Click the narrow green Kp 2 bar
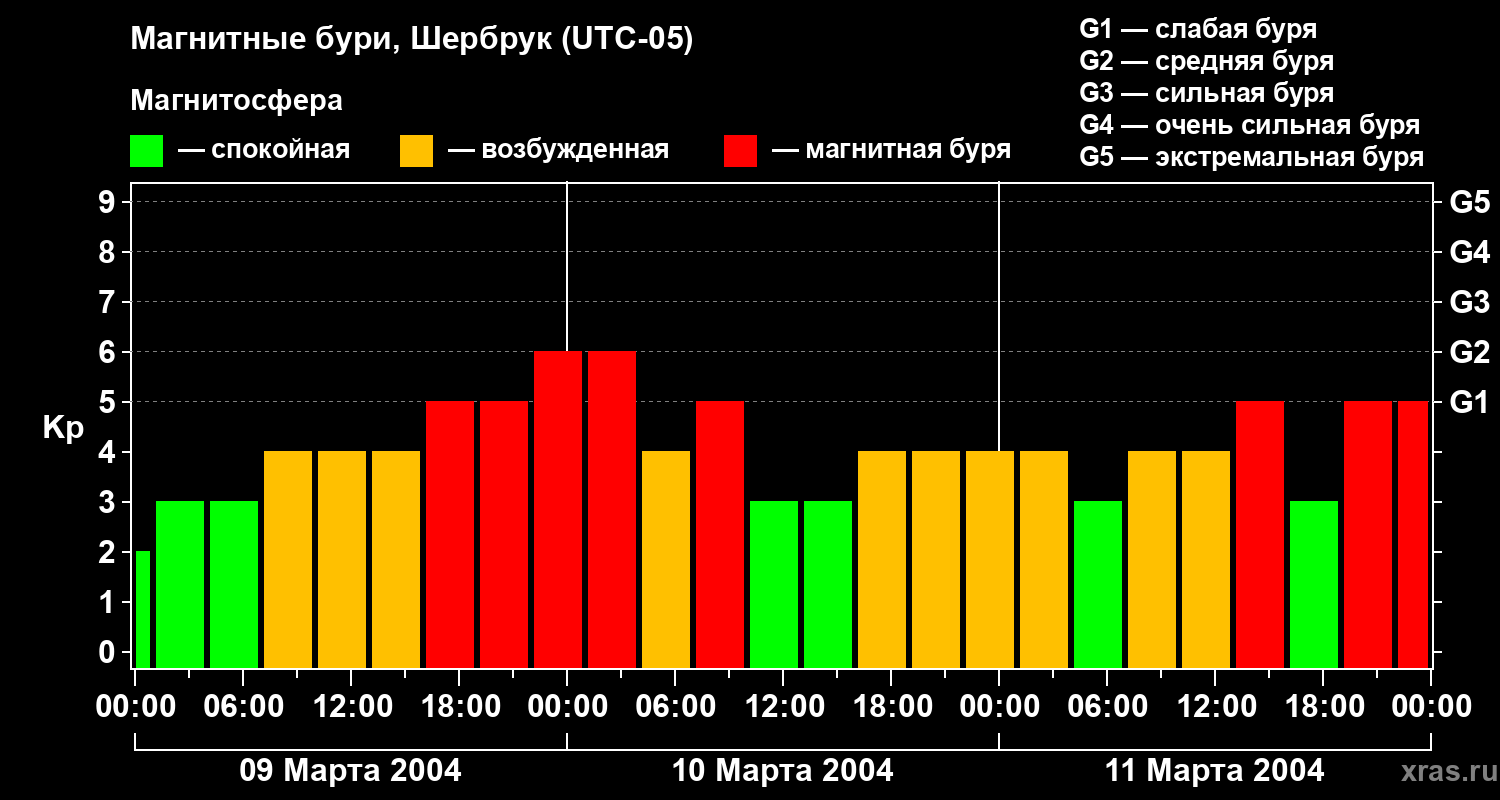The image size is (1500, 800). pyautogui.click(x=142, y=609)
